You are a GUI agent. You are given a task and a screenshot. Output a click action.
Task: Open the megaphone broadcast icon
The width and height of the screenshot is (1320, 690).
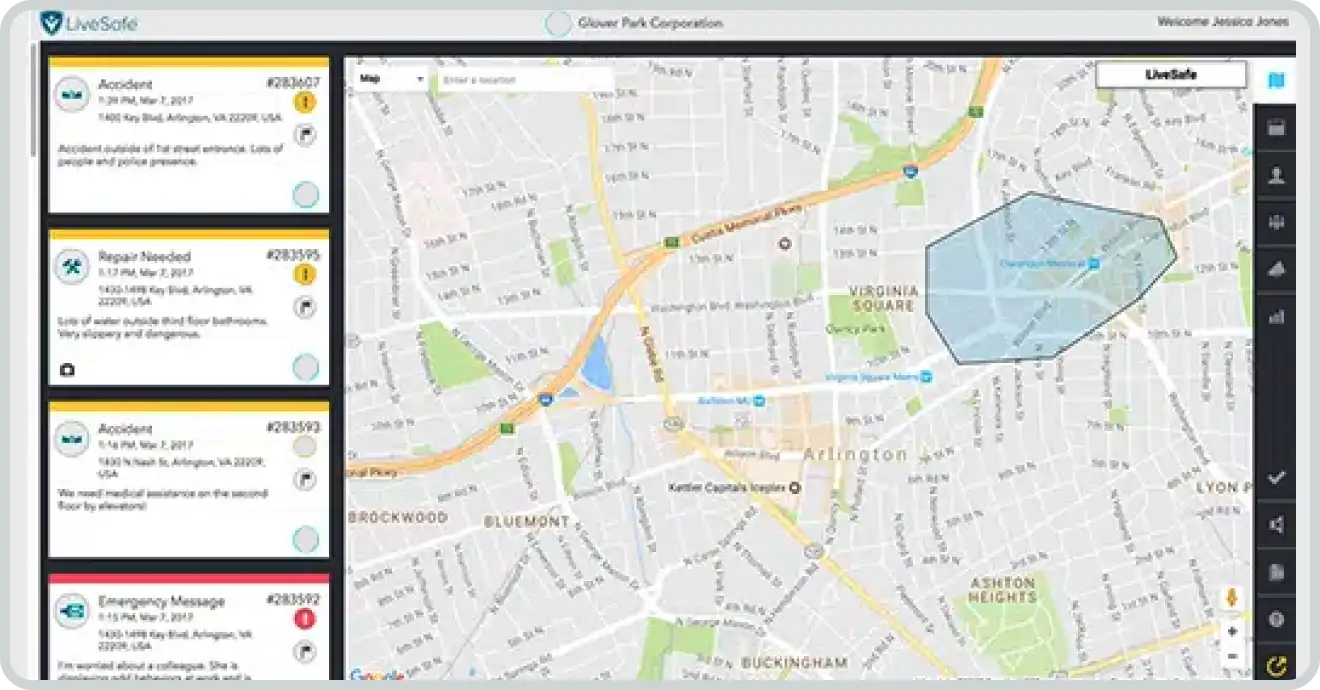(x=1275, y=526)
